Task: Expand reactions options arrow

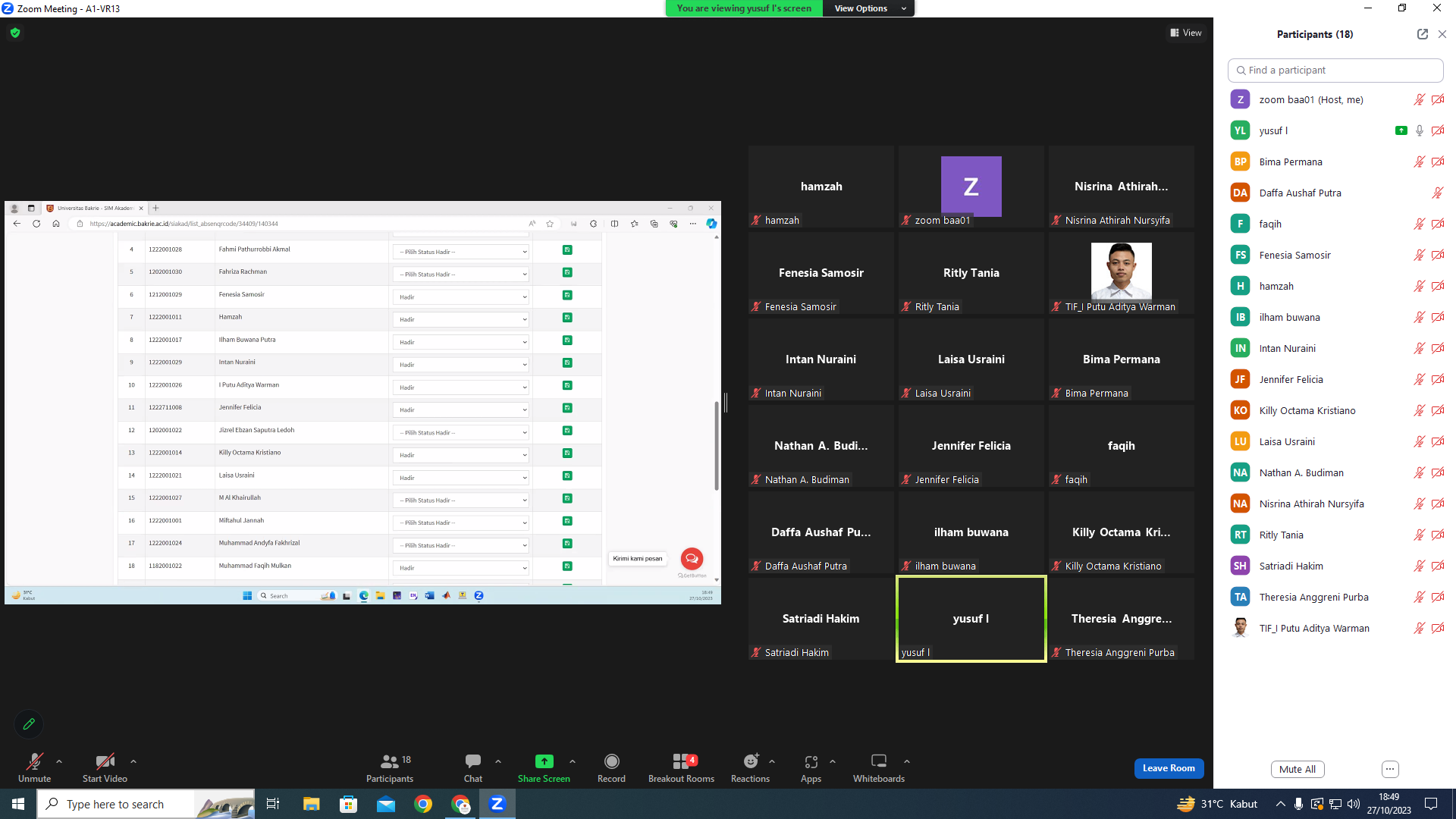Action: 772,761
